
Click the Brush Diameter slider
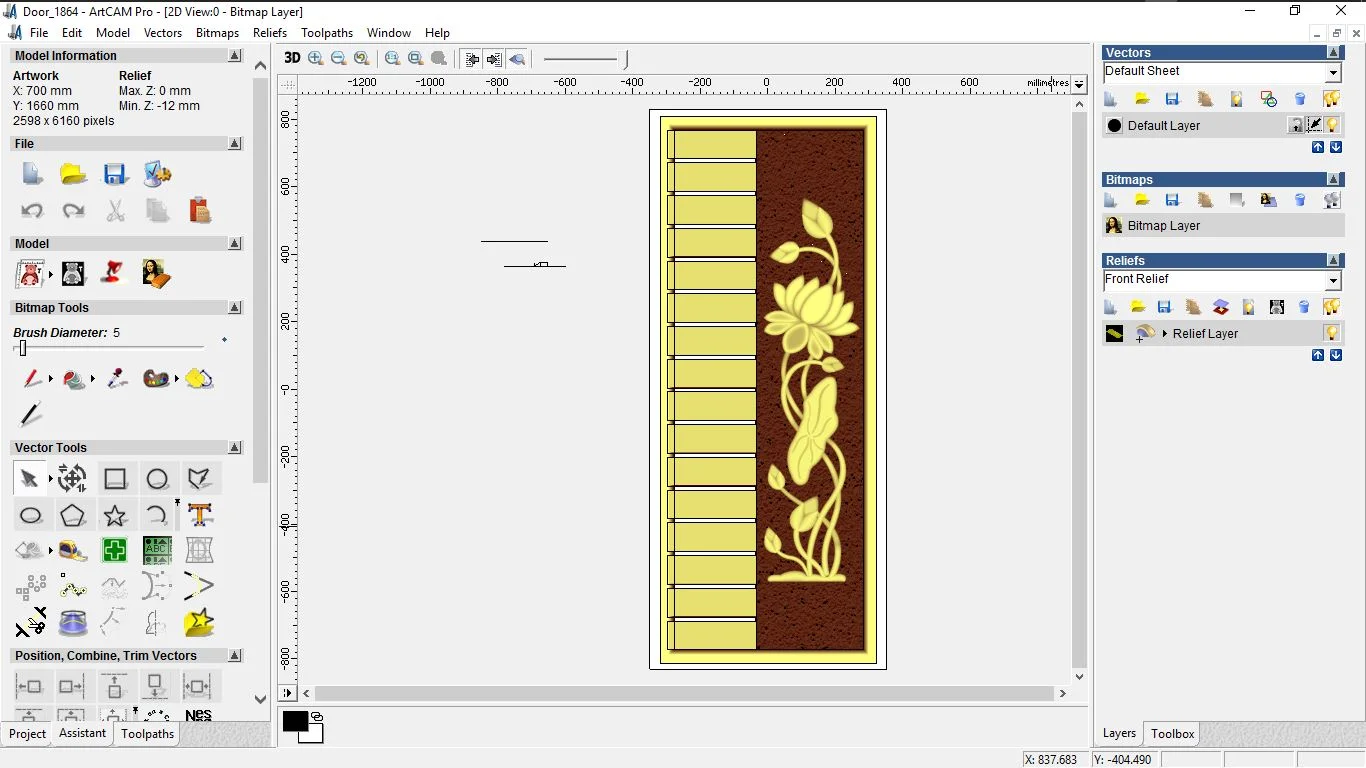tap(23, 348)
